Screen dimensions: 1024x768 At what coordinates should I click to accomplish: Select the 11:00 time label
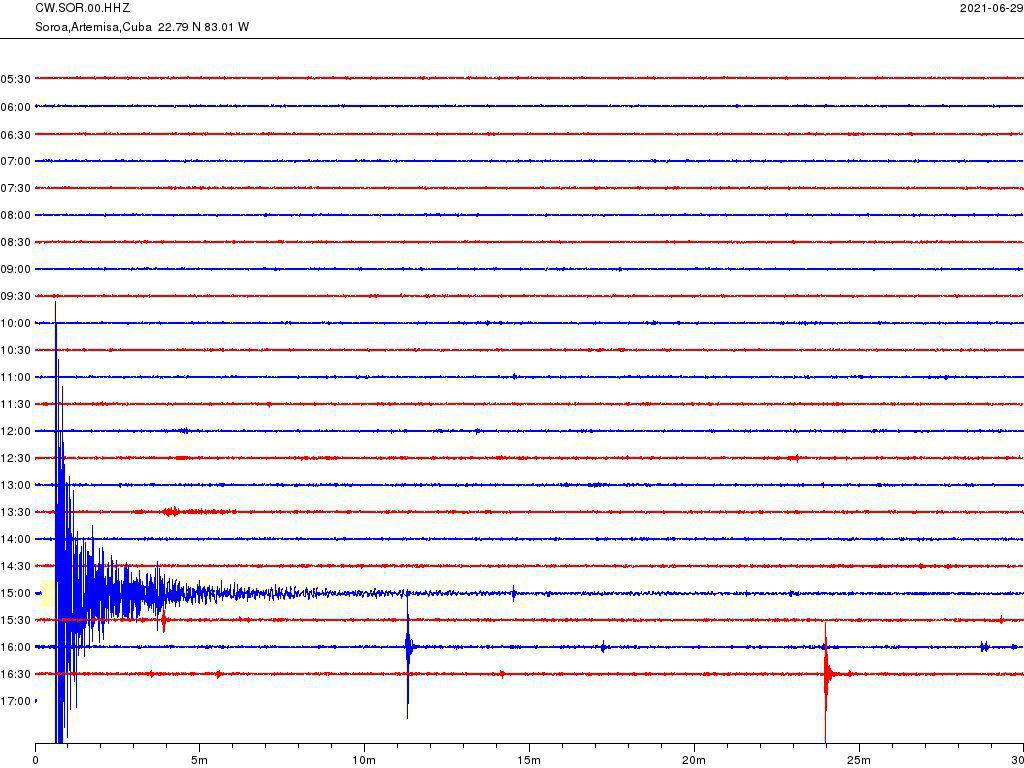tap(16, 377)
